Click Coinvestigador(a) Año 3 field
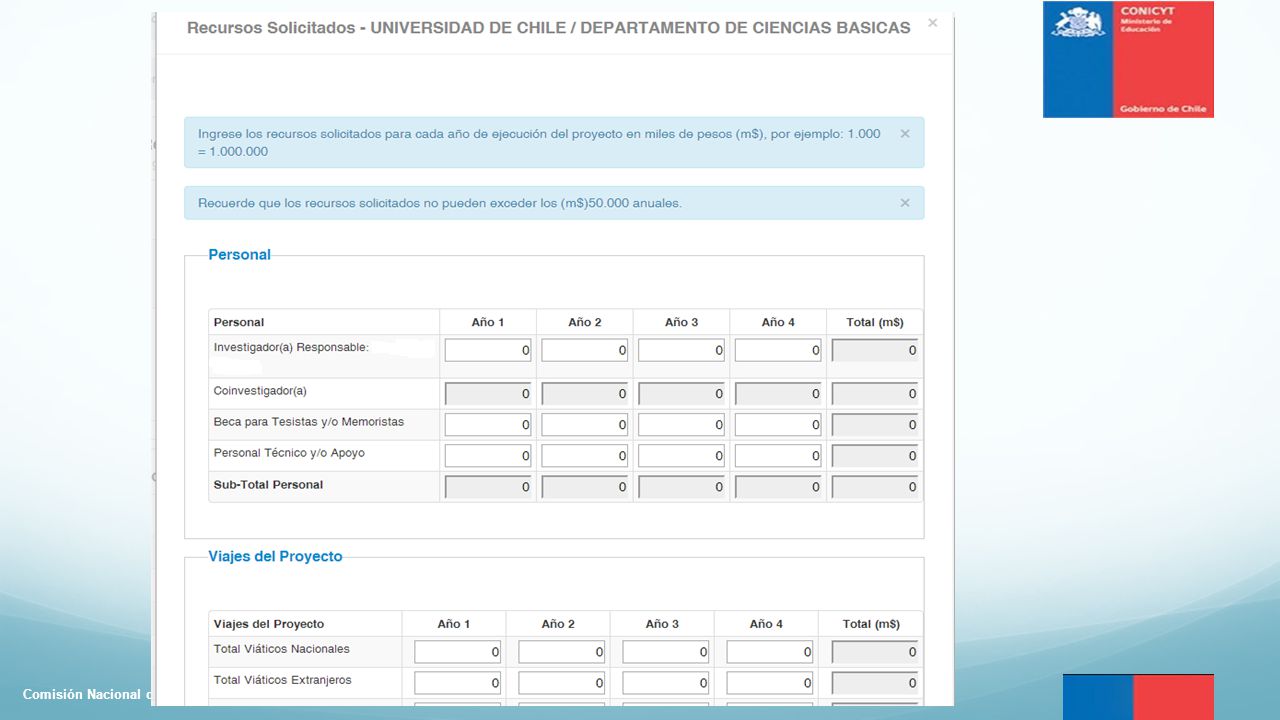Viewport: 1280px width, 720px height. 681,394
